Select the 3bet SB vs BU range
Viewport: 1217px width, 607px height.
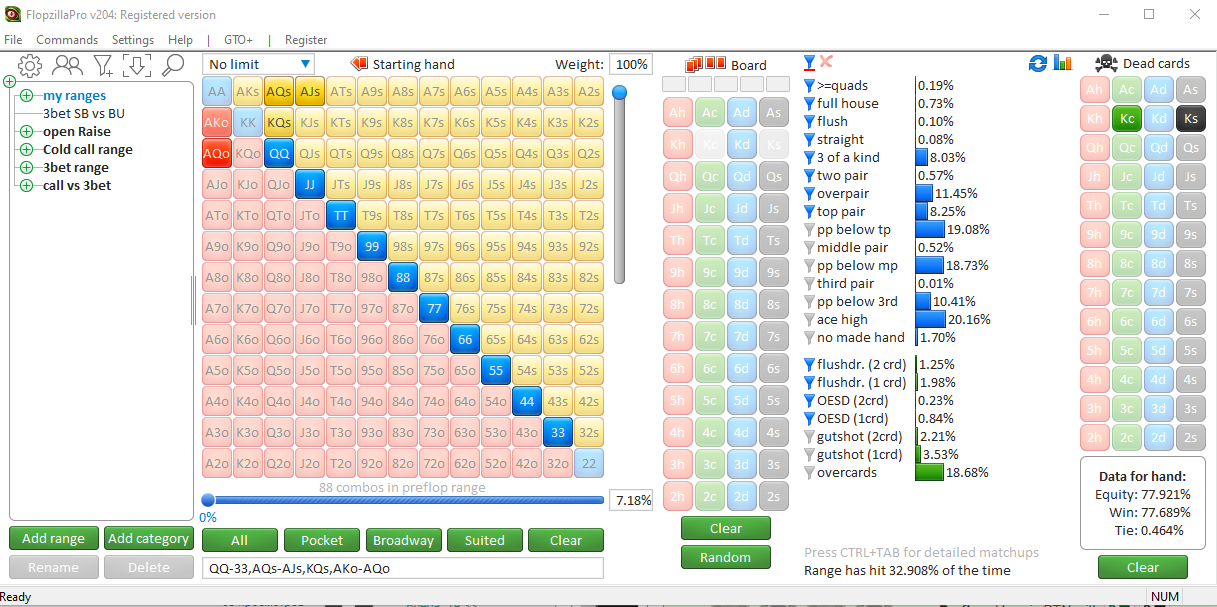tap(84, 114)
